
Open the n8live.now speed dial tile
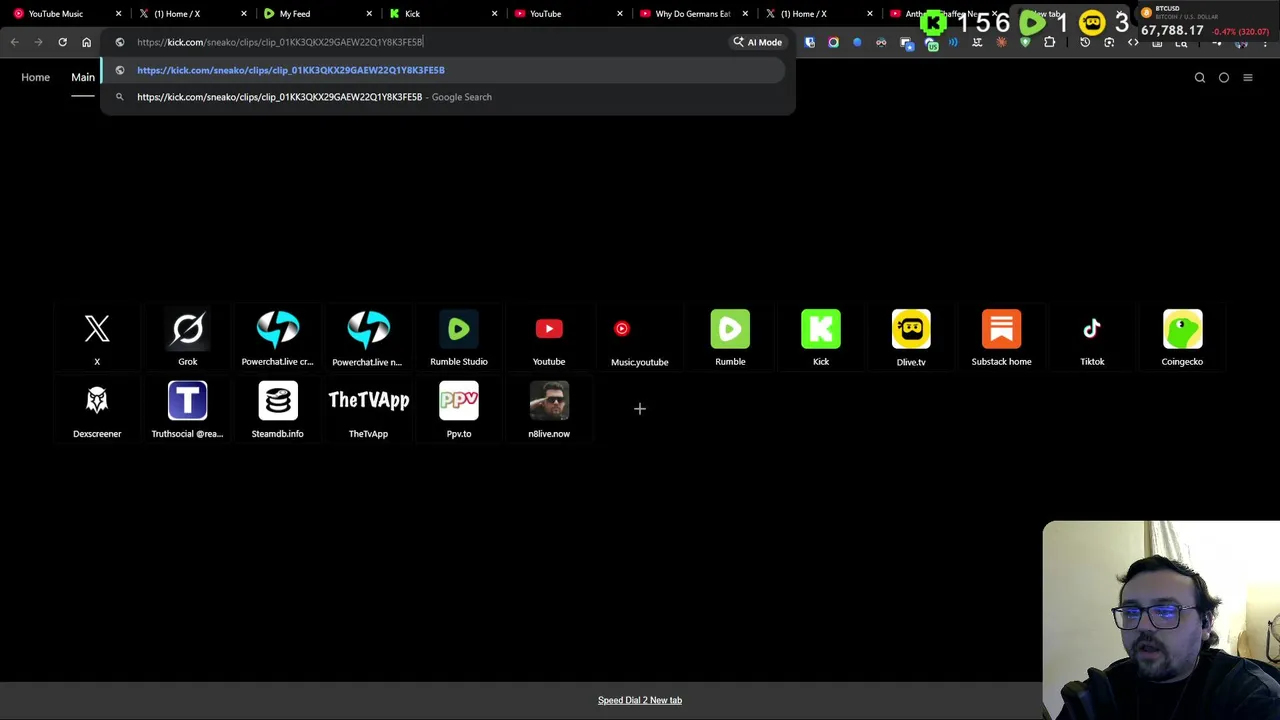click(549, 410)
